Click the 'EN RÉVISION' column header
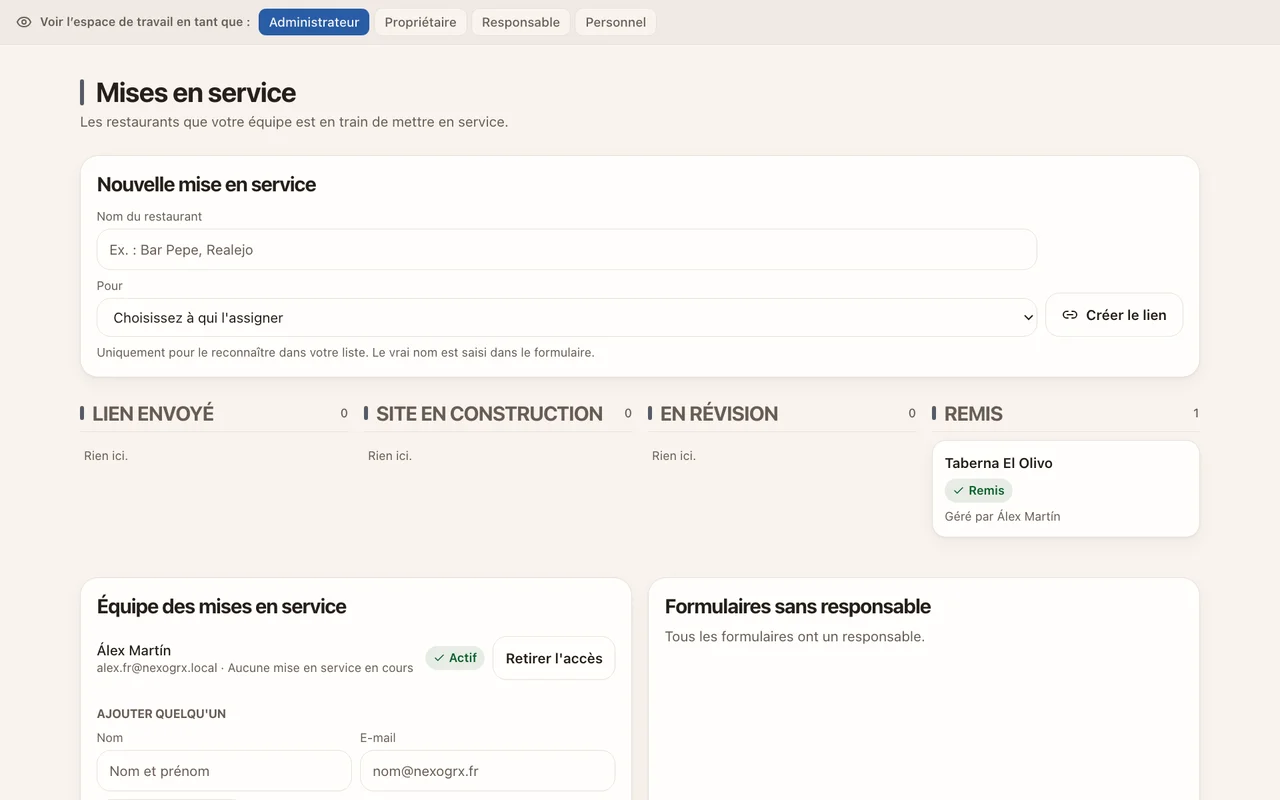 tap(719, 414)
